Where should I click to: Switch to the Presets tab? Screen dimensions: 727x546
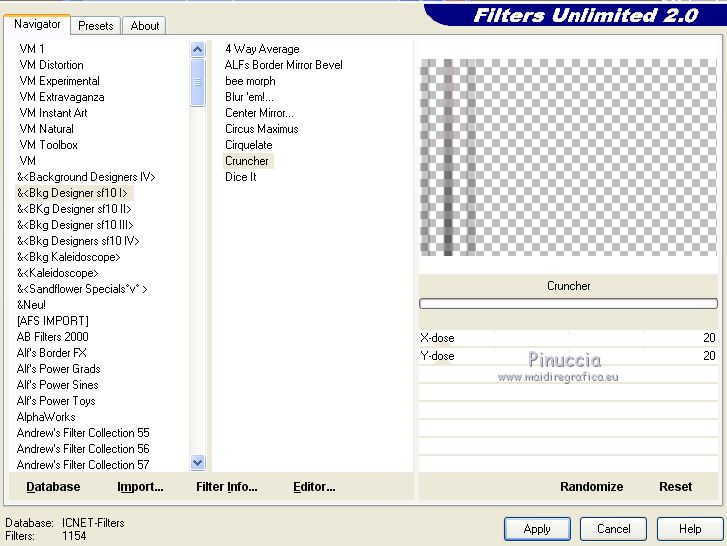(96, 25)
